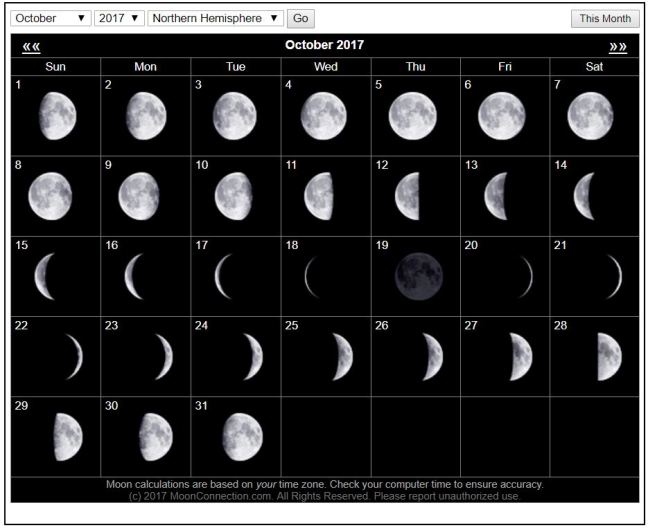Click the waxing crescent moon on October 22
Image resolution: width=648 pixels, height=530 pixels.
73,357
